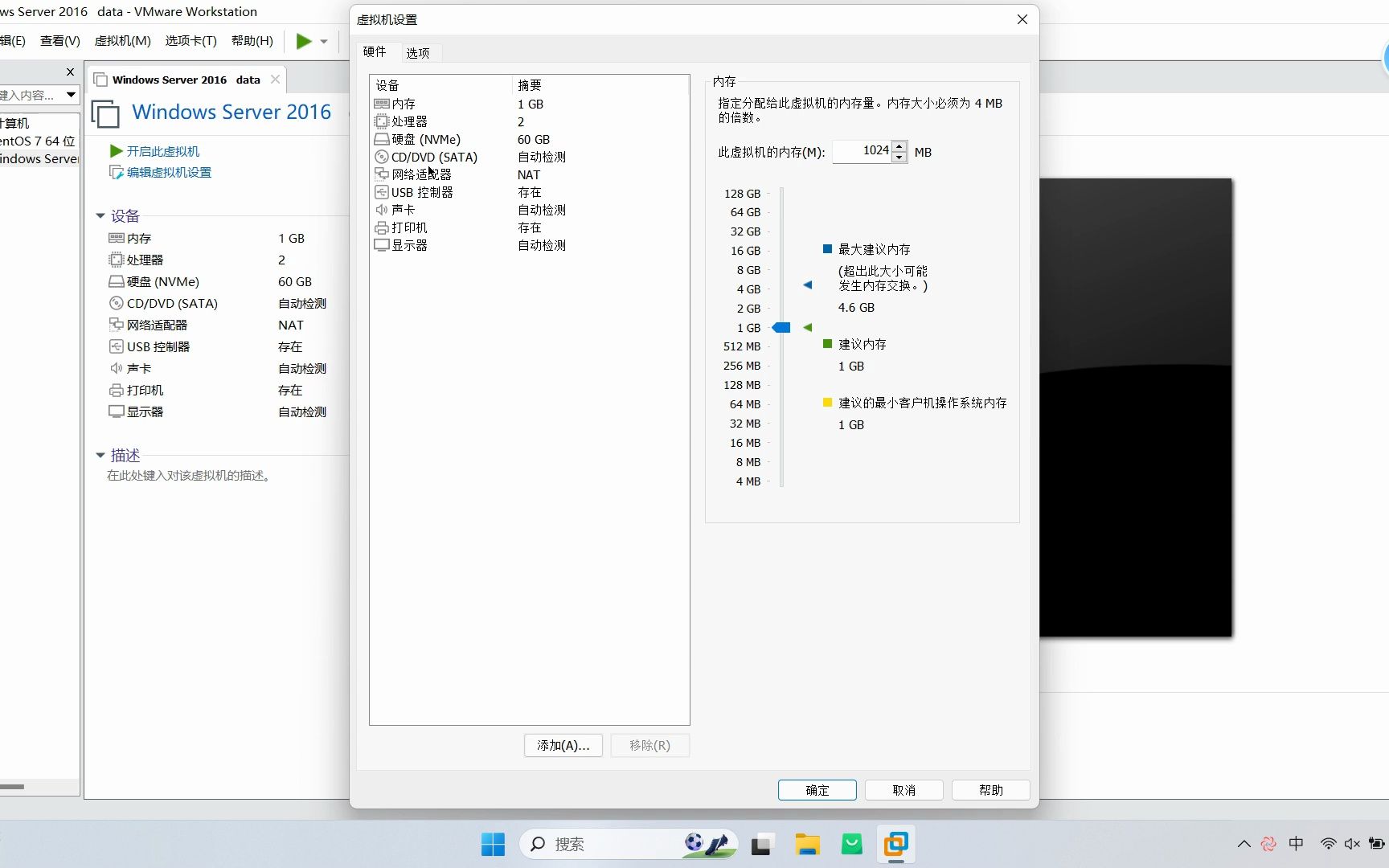Image resolution: width=1389 pixels, height=868 pixels.
Task: Open File Explorer from the taskbar
Action: (807, 844)
